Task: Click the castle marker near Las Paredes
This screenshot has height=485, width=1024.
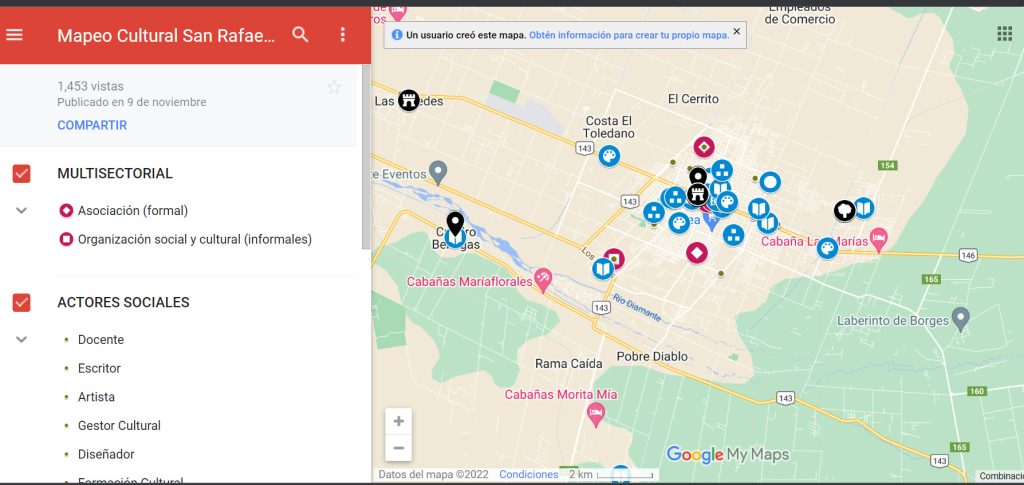Action: (x=408, y=99)
